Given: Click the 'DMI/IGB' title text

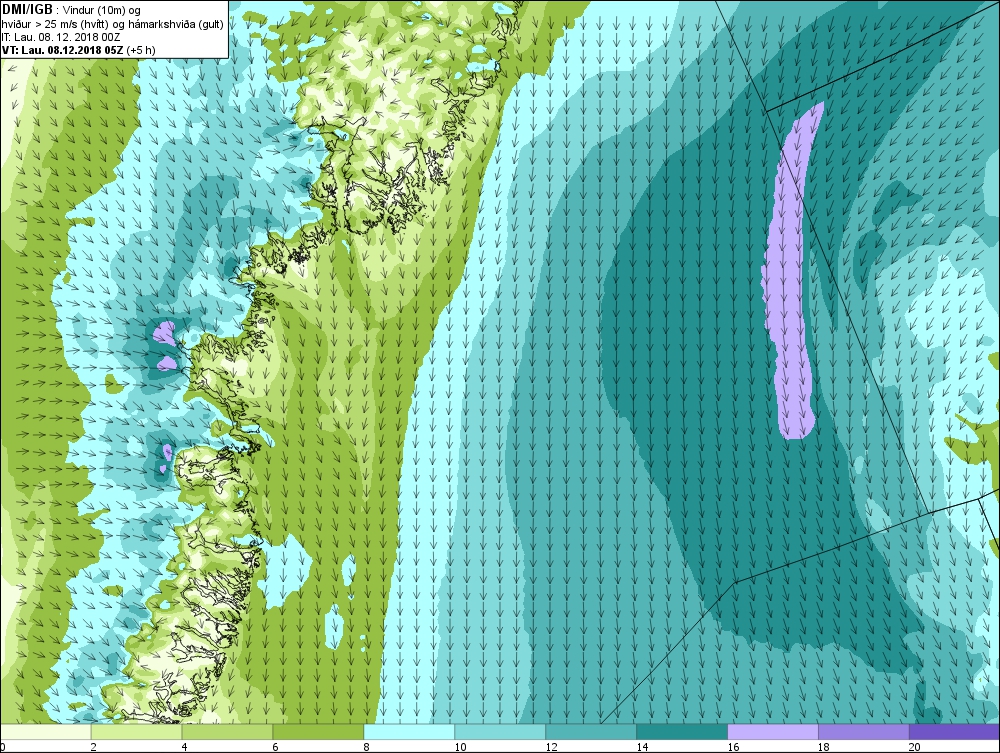Looking at the screenshot, I should point(28,10).
